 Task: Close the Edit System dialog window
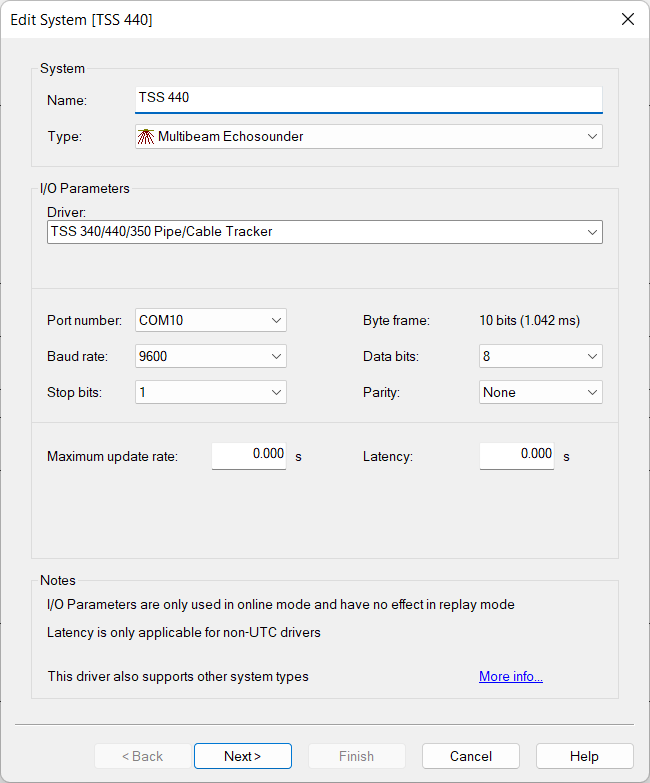(627, 19)
